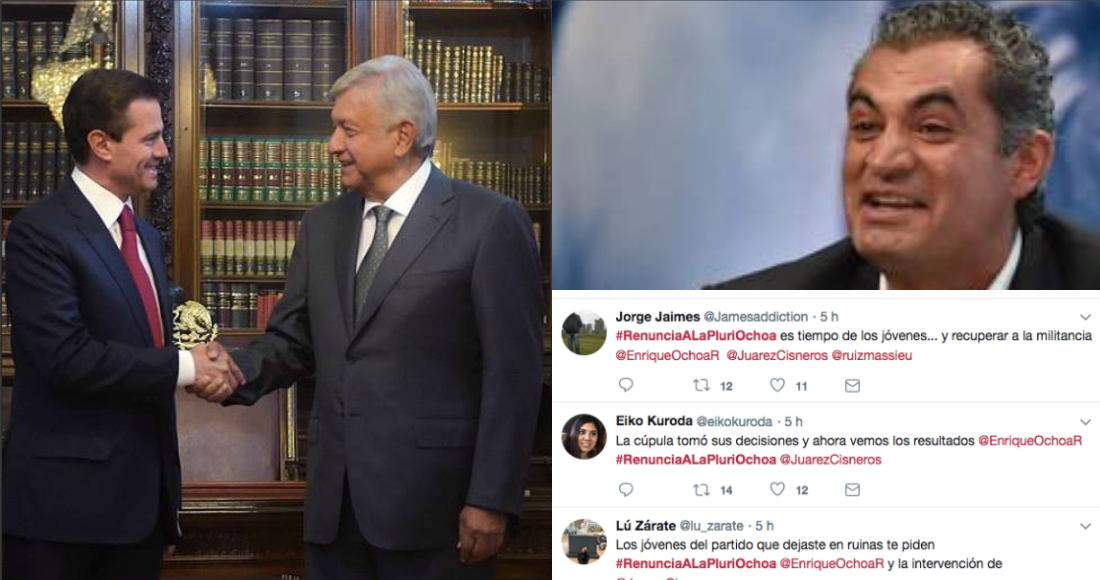The height and width of the screenshot is (580, 1100).
Task: Open Lú Zárate's profile avatar
Action: 584,541
